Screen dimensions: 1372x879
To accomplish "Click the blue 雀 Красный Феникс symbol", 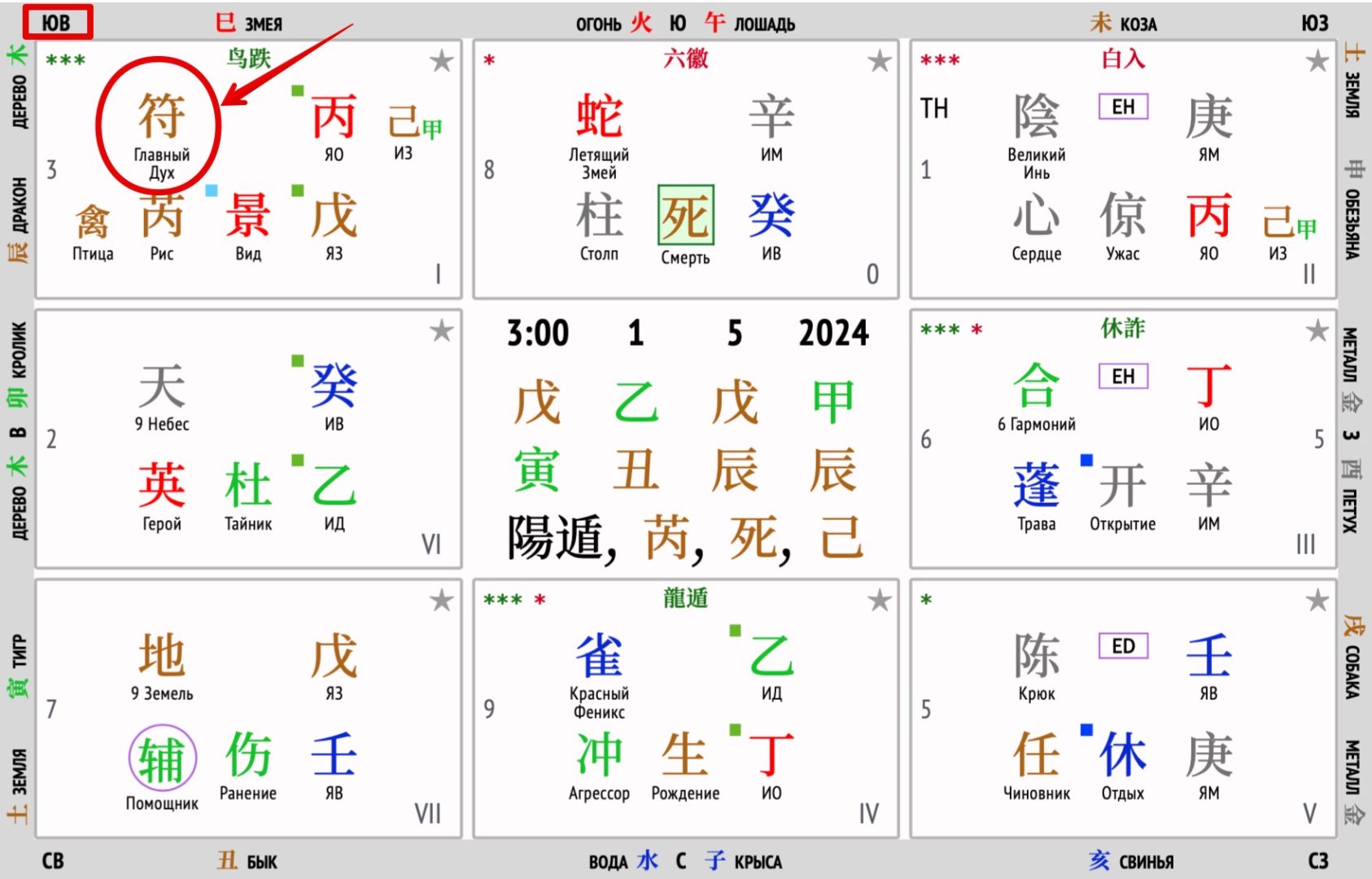I will click(598, 656).
